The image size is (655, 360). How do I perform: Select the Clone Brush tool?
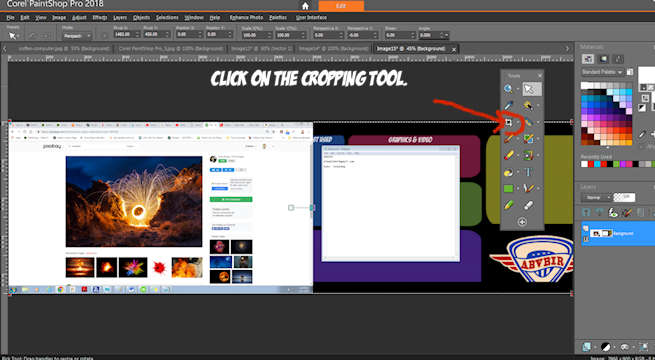[x=528, y=139]
